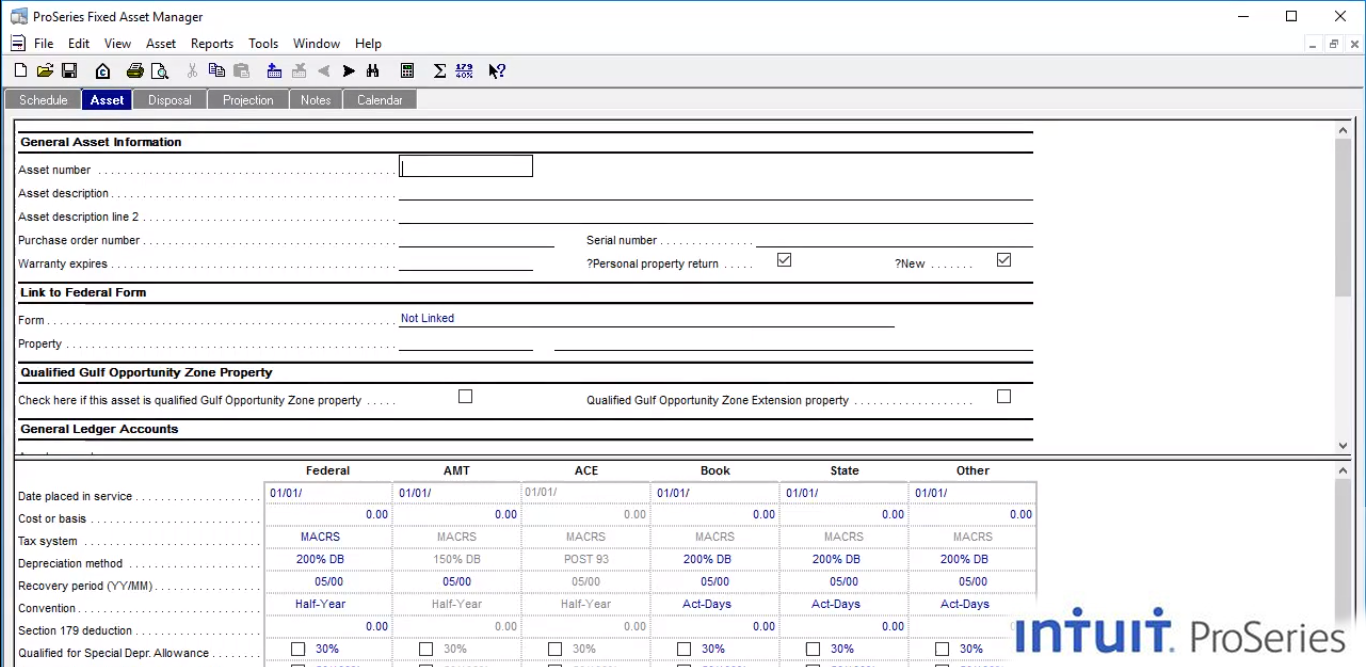Click the Next Asset arrow icon

pos(348,70)
